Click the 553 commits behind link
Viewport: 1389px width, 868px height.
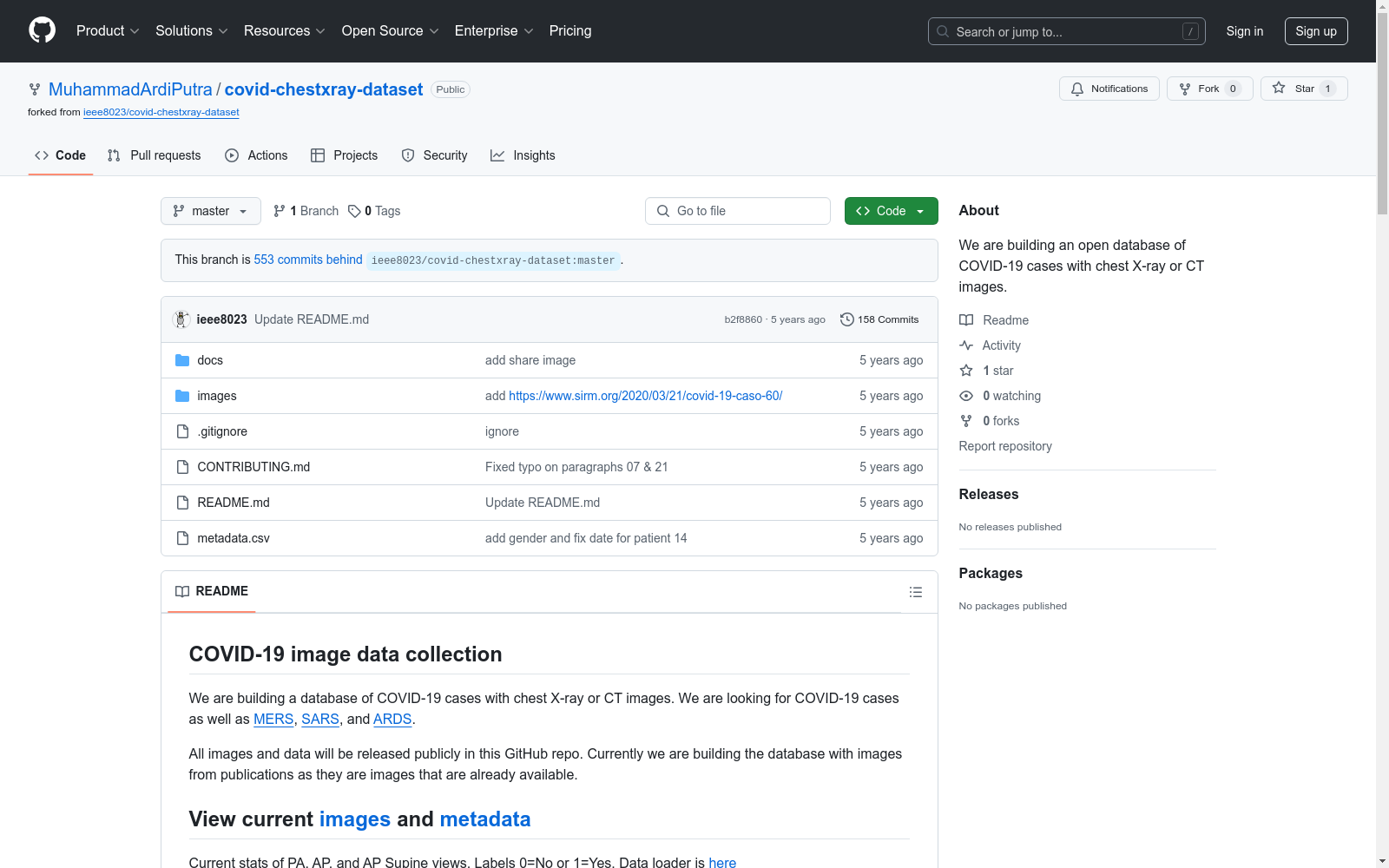point(308,260)
